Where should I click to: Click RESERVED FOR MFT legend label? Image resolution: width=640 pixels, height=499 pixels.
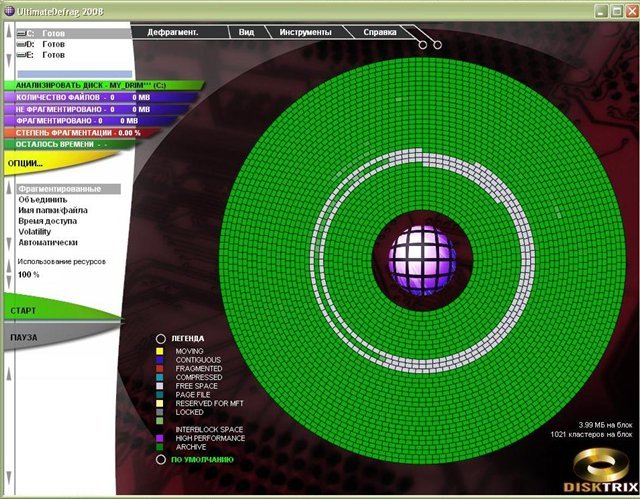[x=209, y=404]
